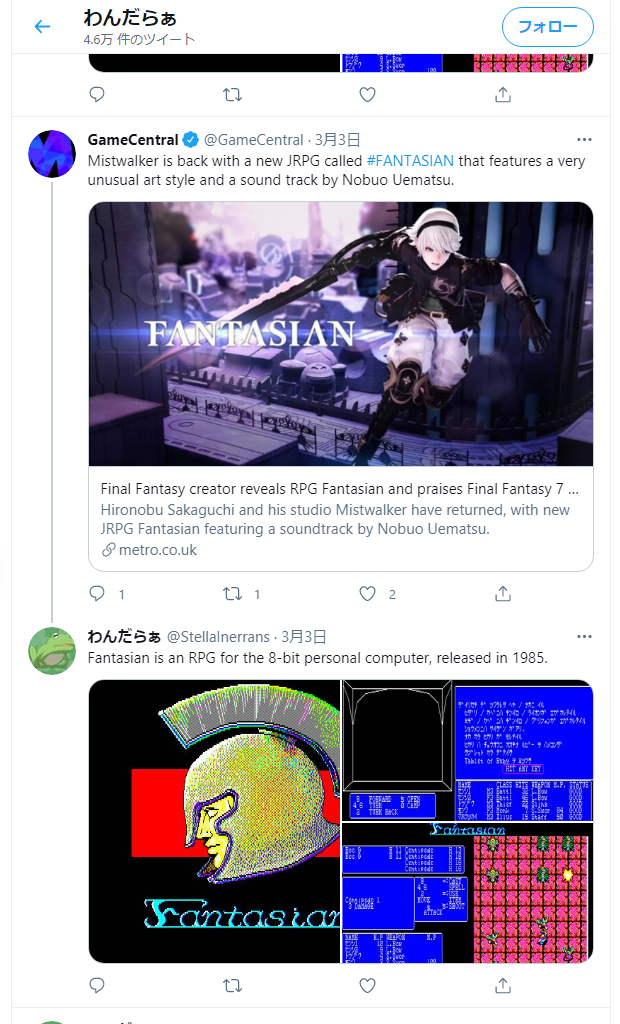Go back with the blue arrow icon
Screen dimensions: 620x1024
pos(42,27)
